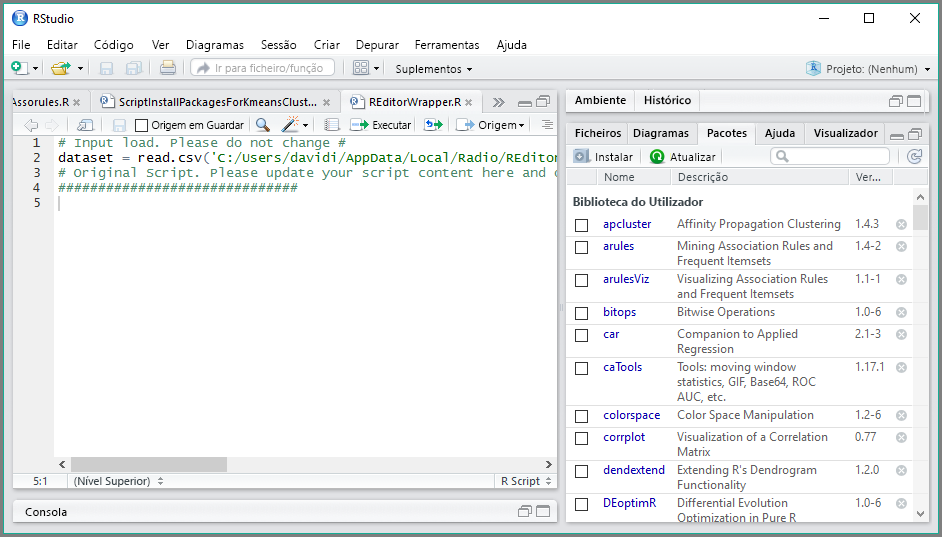Click the compile report notebook icon

(332, 125)
